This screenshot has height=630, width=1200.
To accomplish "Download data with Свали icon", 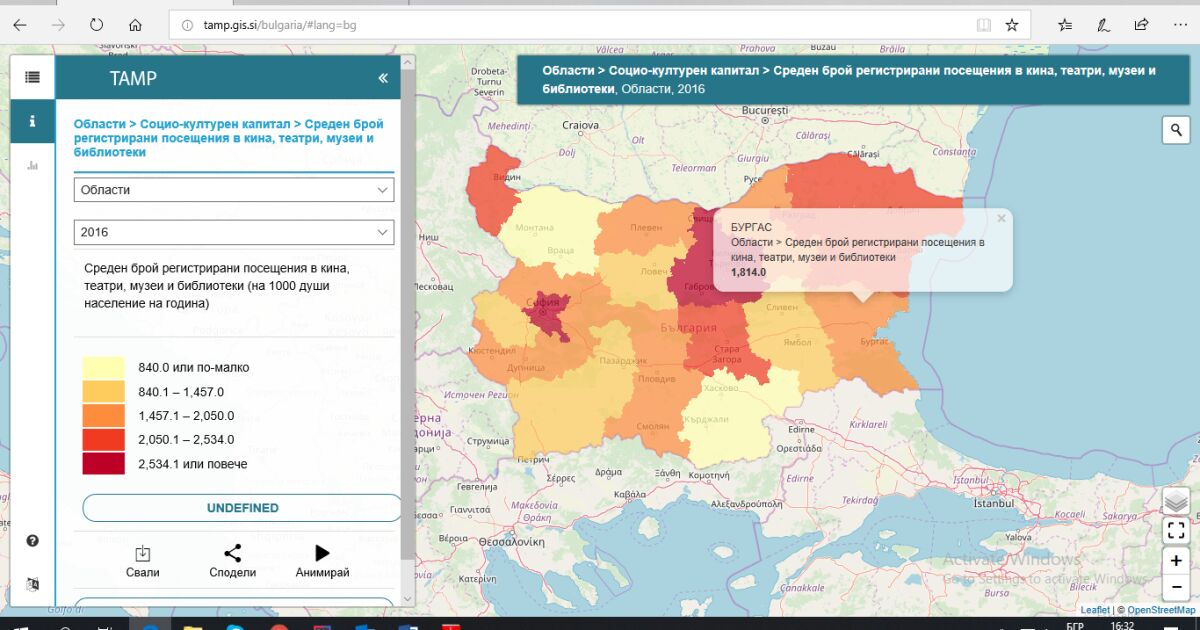I will [x=142, y=562].
